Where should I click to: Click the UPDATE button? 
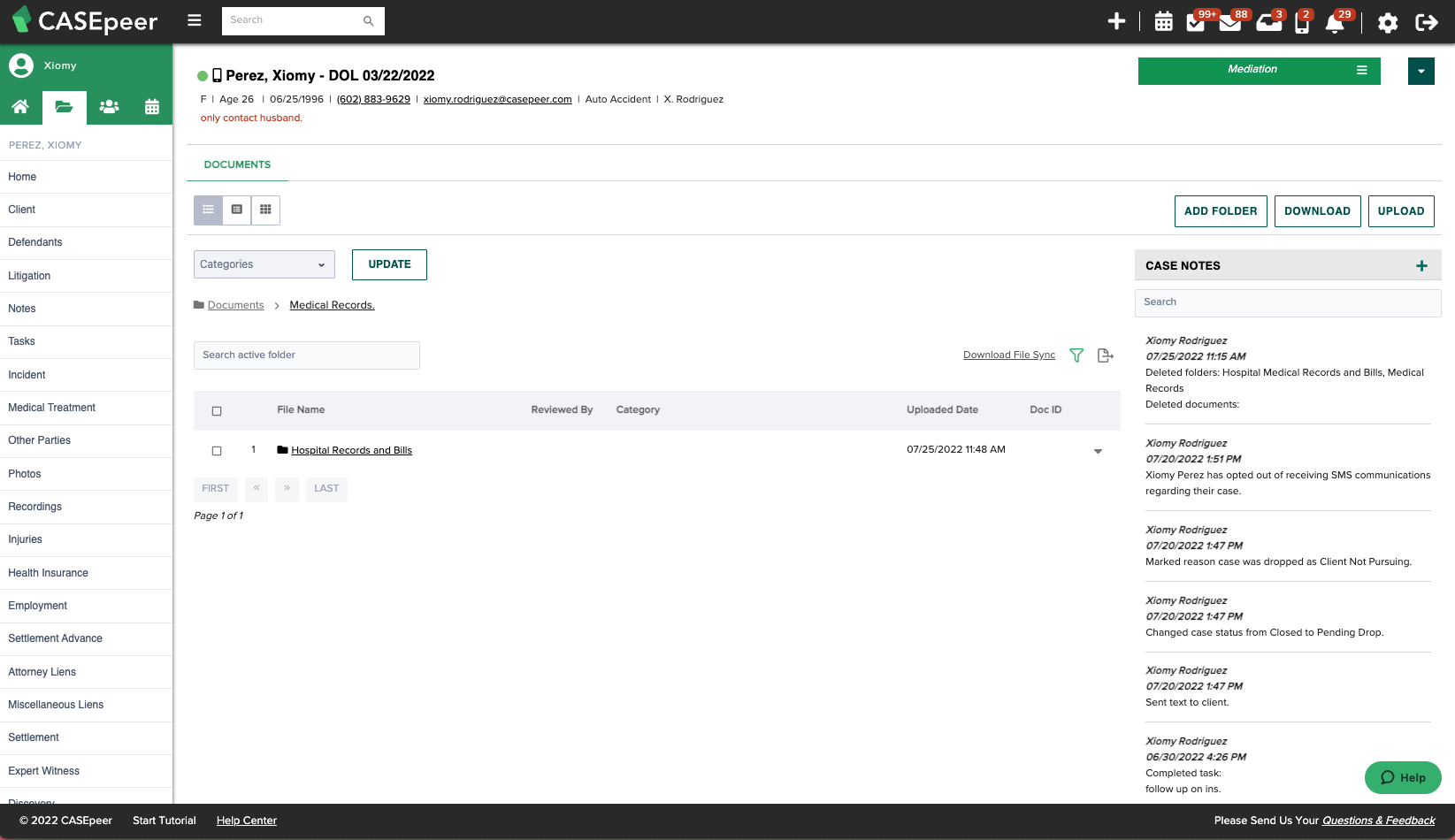[389, 264]
